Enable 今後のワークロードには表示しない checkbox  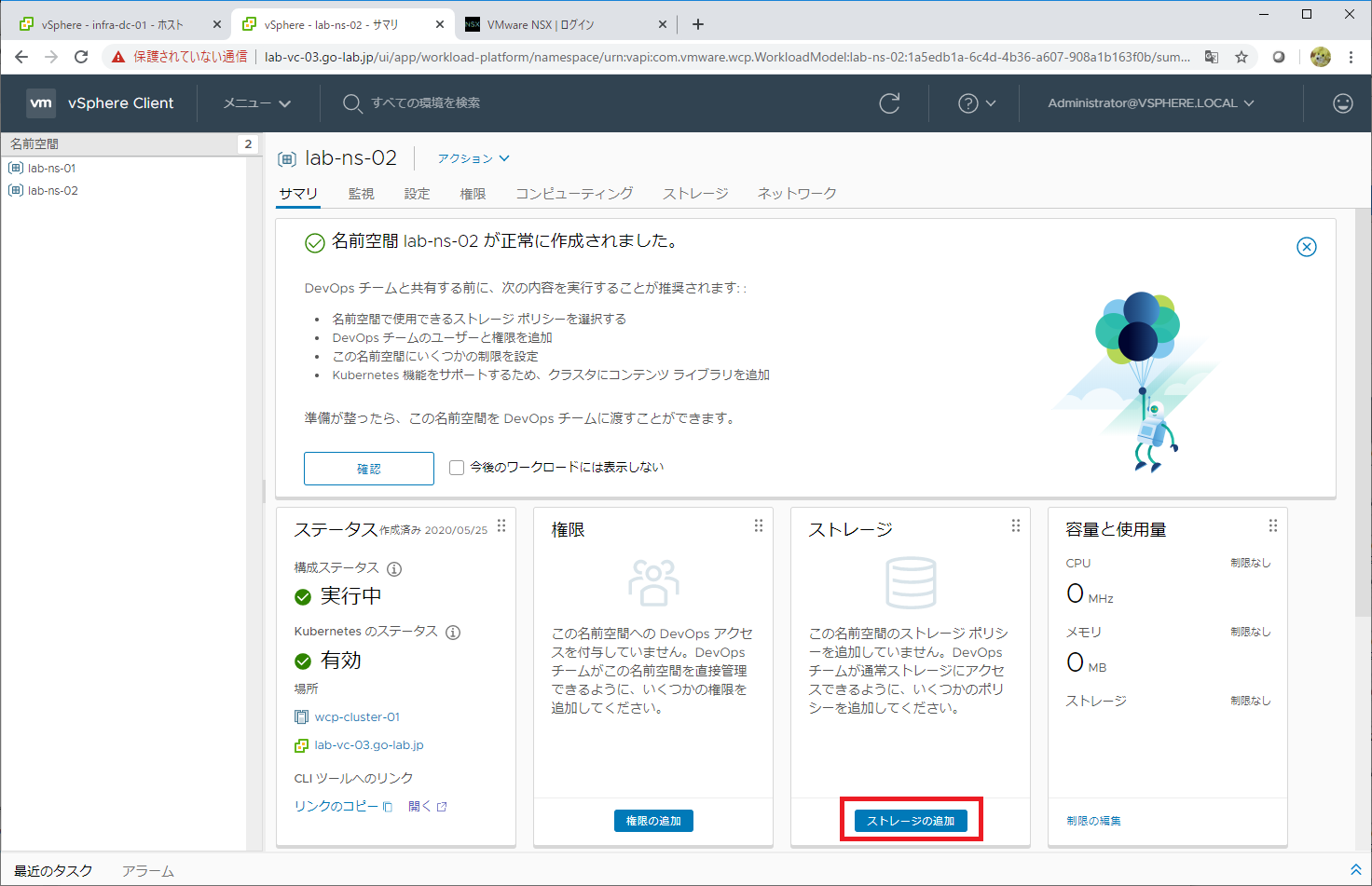pyautogui.click(x=457, y=468)
